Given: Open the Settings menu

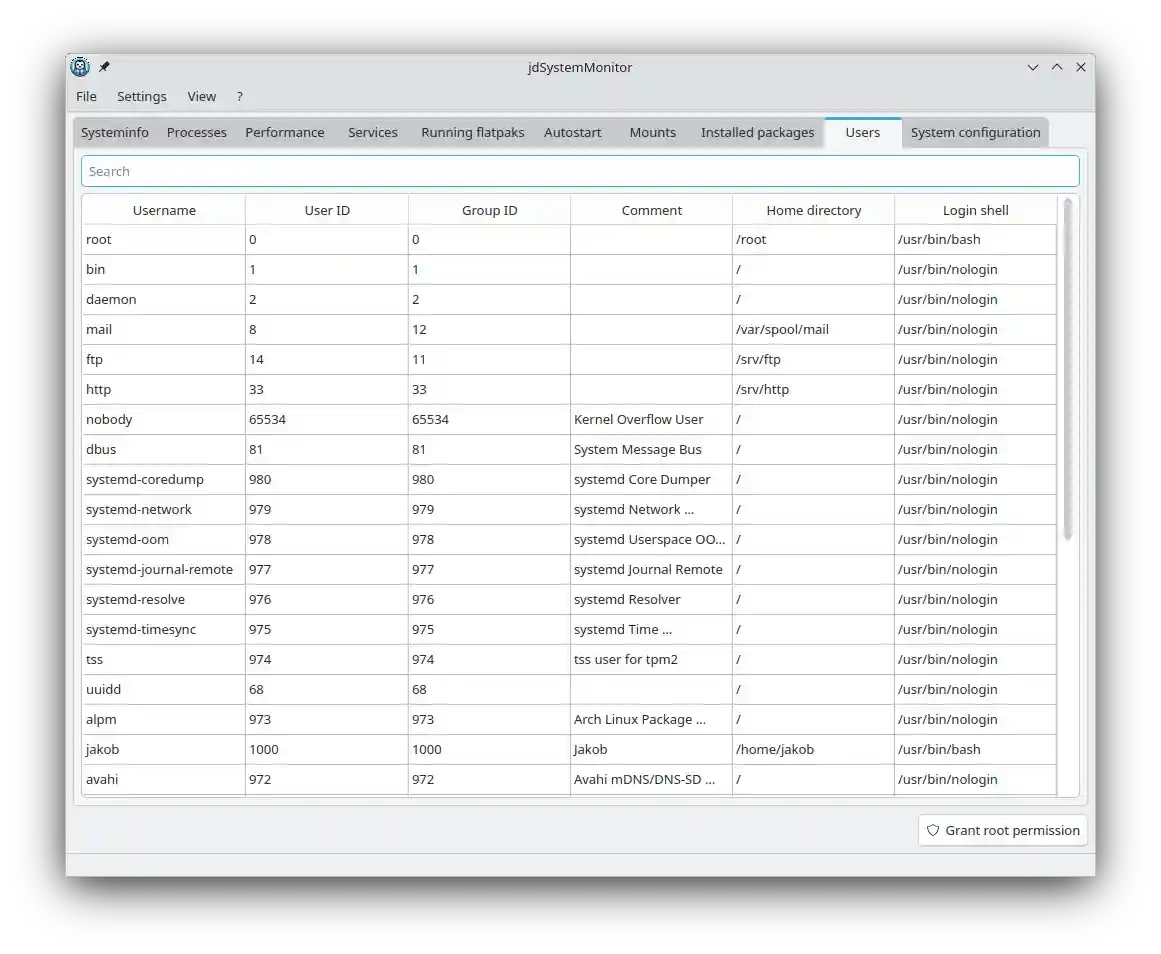Looking at the screenshot, I should [x=141, y=96].
